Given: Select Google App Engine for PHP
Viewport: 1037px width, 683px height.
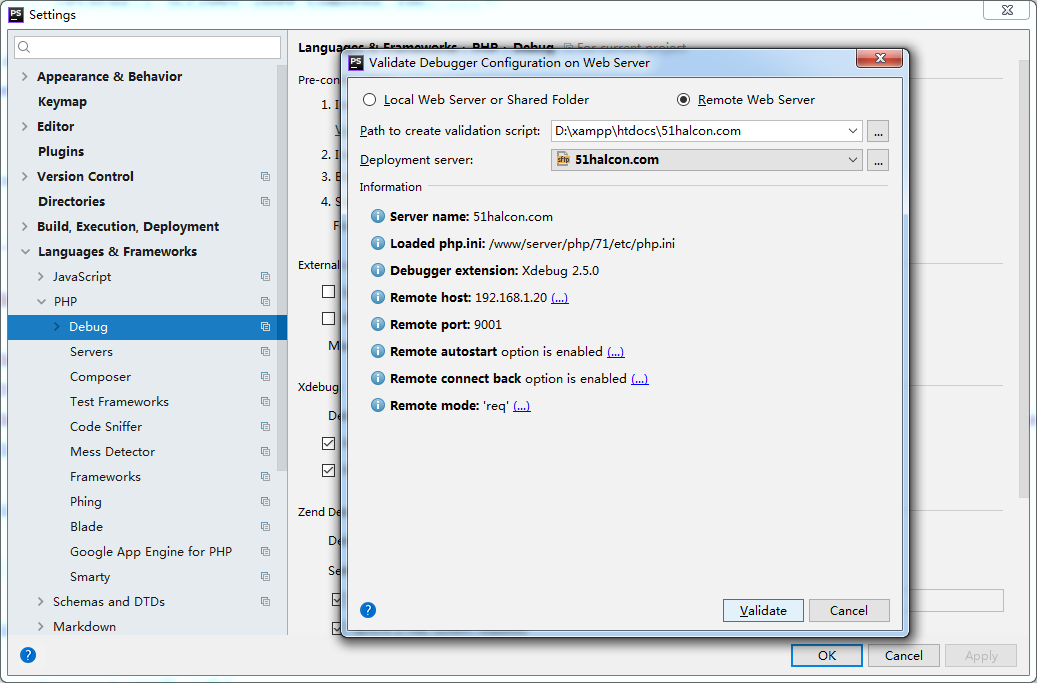Looking at the screenshot, I should click(x=151, y=551).
